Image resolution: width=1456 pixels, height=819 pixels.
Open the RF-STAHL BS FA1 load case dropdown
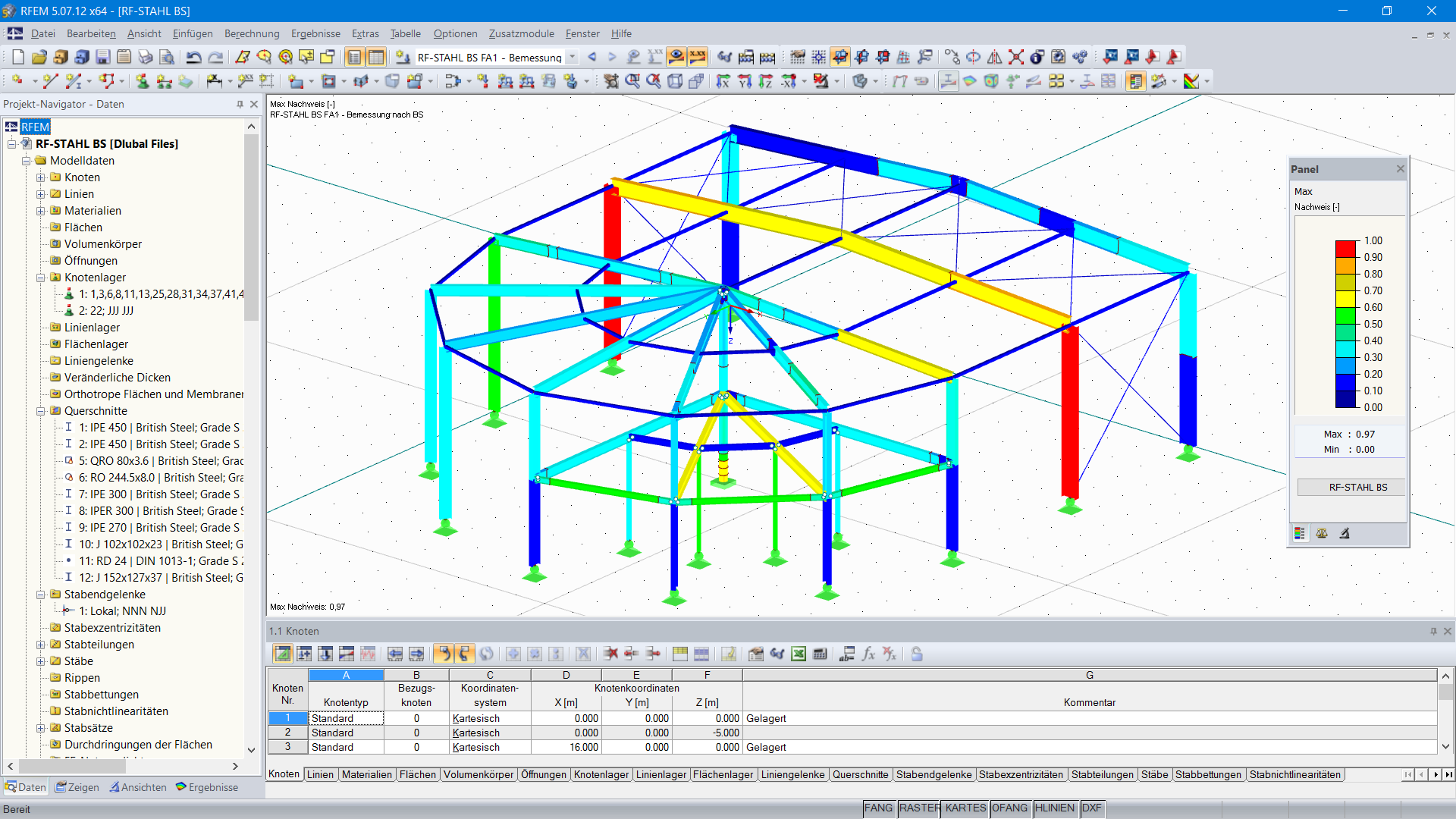[573, 57]
